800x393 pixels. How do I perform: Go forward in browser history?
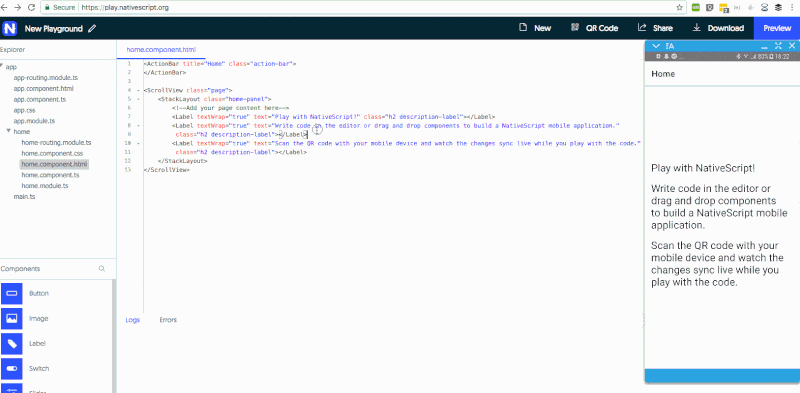[x=18, y=8]
